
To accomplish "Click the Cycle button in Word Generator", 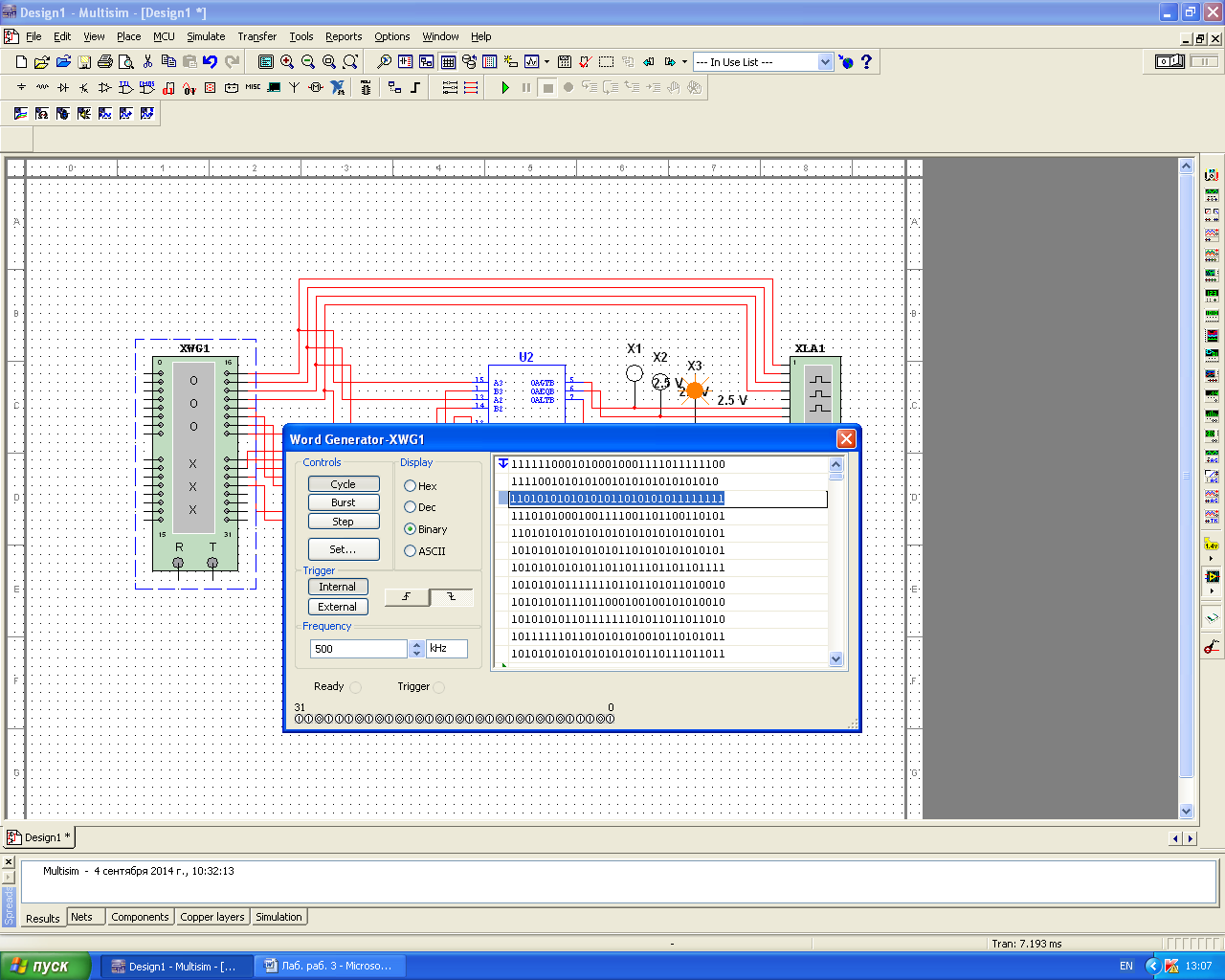I will pos(344,484).
